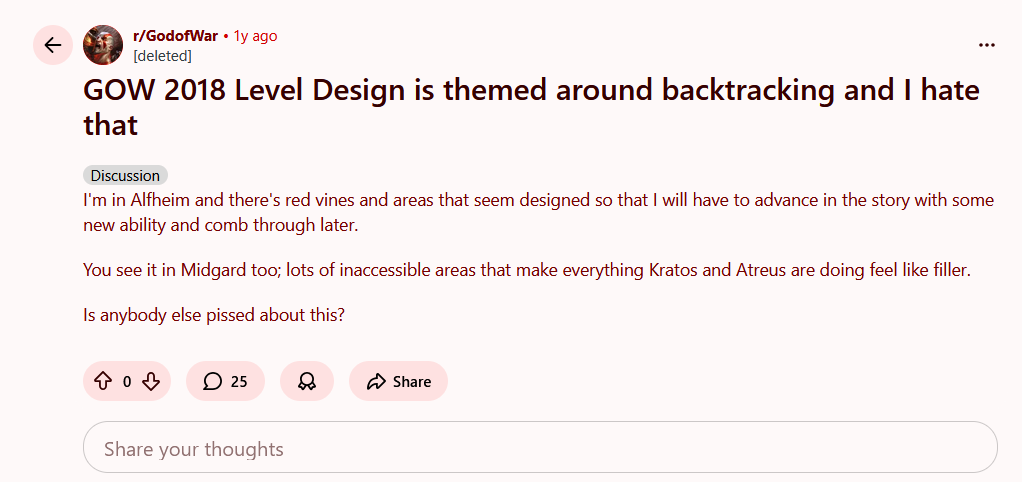Click the paragraph mentioning Midgard areas

coord(526,270)
